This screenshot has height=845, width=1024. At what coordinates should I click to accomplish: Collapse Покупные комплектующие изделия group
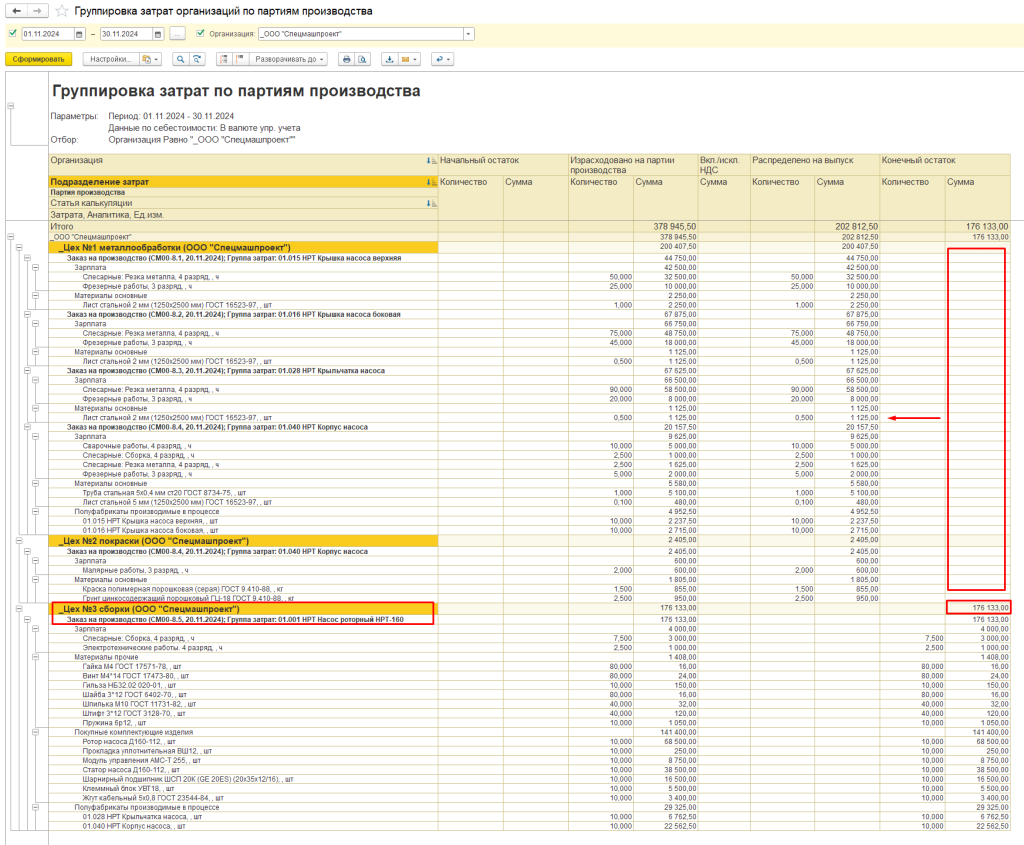35,732
